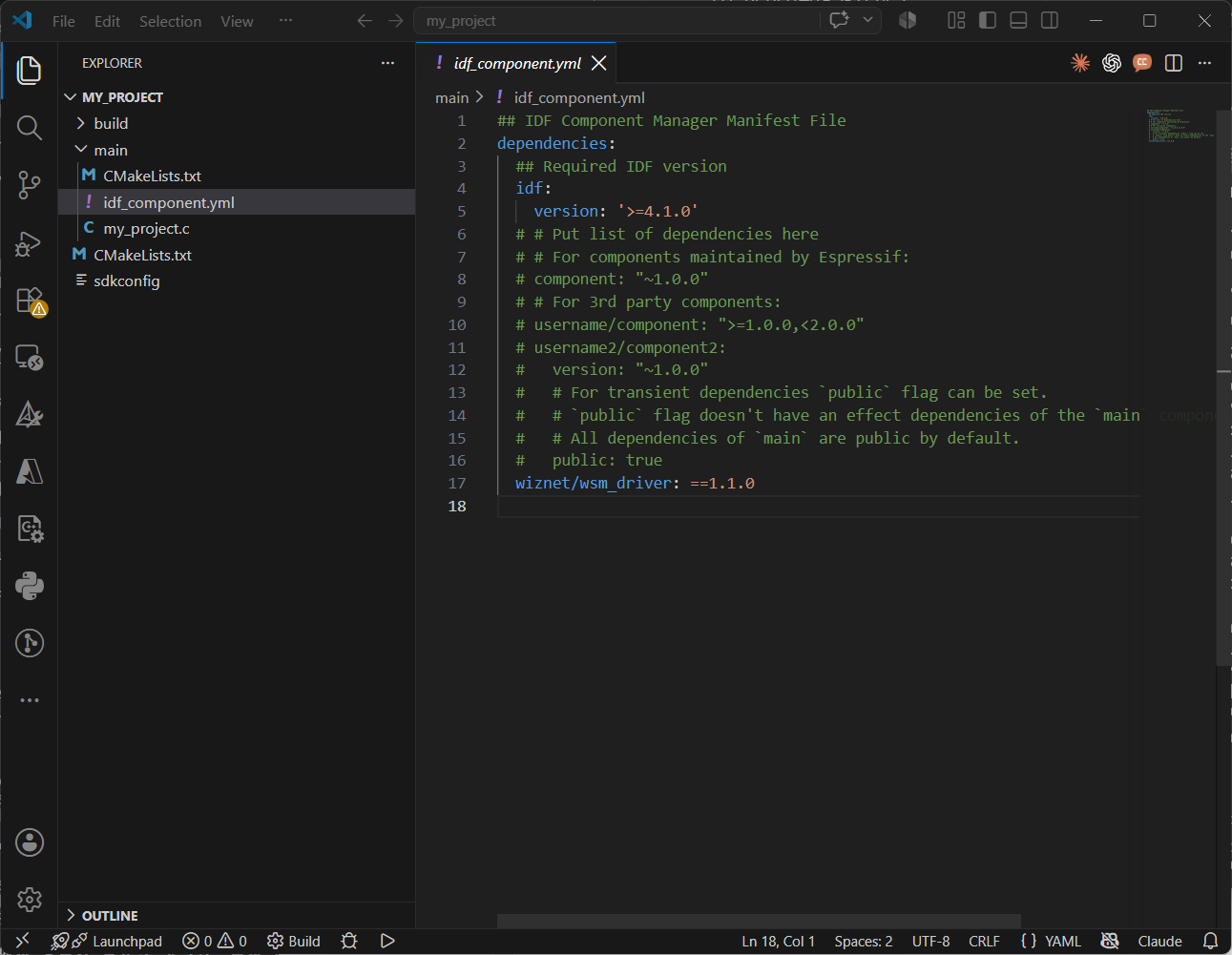This screenshot has width=1232, height=955.
Task: Open the File menu
Action: [64, 21]
